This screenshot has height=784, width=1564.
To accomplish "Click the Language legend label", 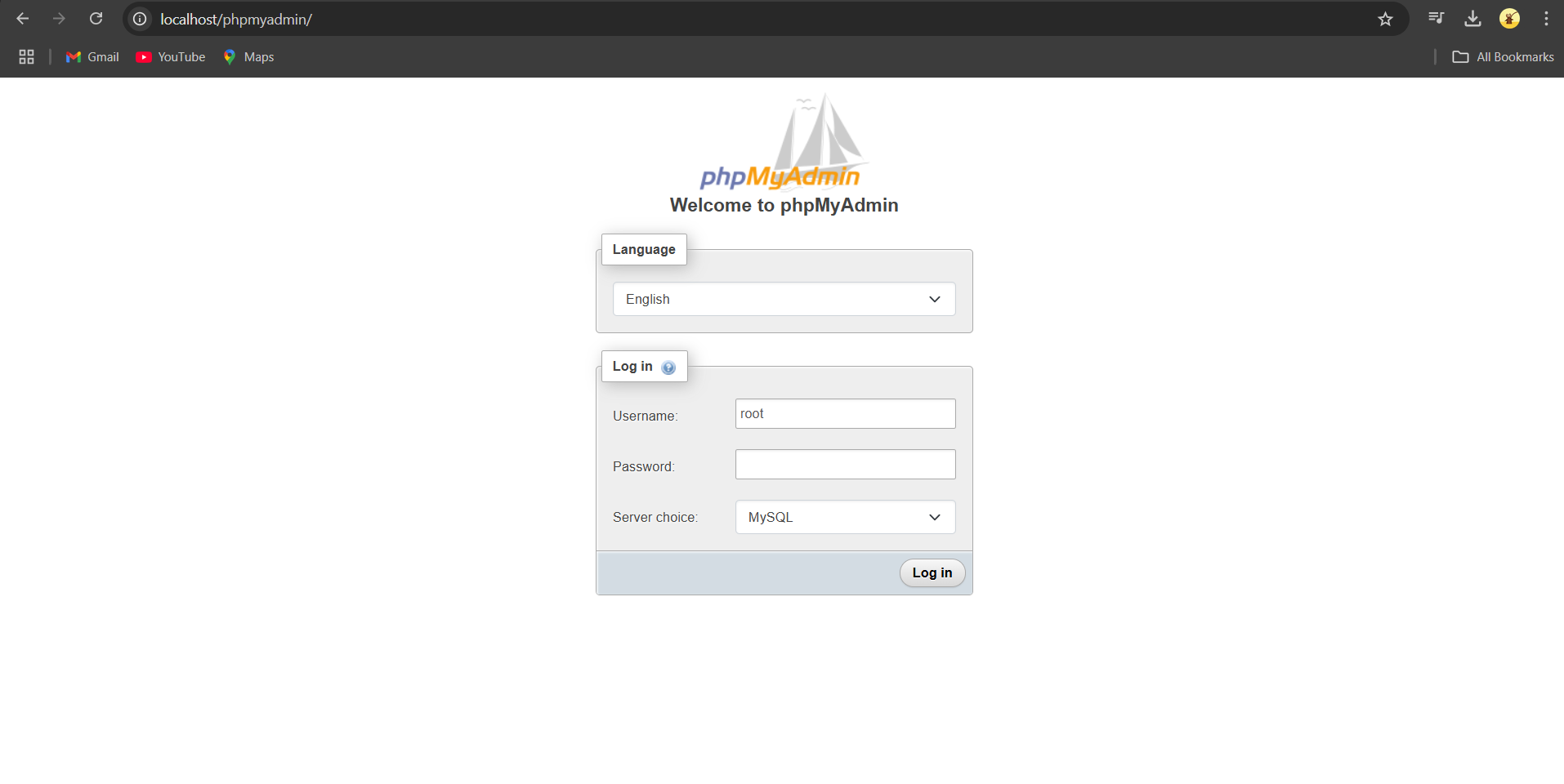I will [x=644, y=249].
